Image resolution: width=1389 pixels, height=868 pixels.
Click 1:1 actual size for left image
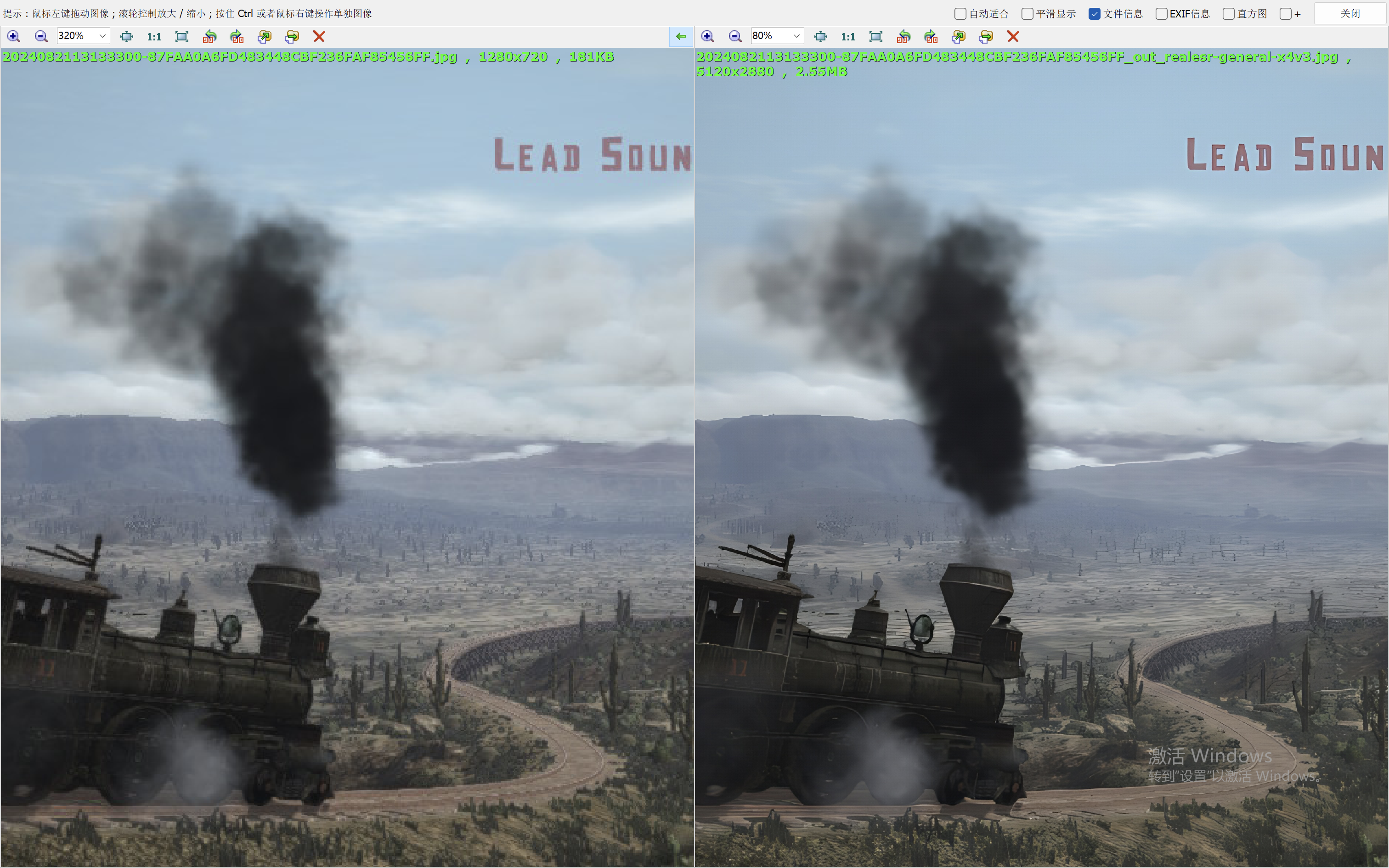click(154, 37)
